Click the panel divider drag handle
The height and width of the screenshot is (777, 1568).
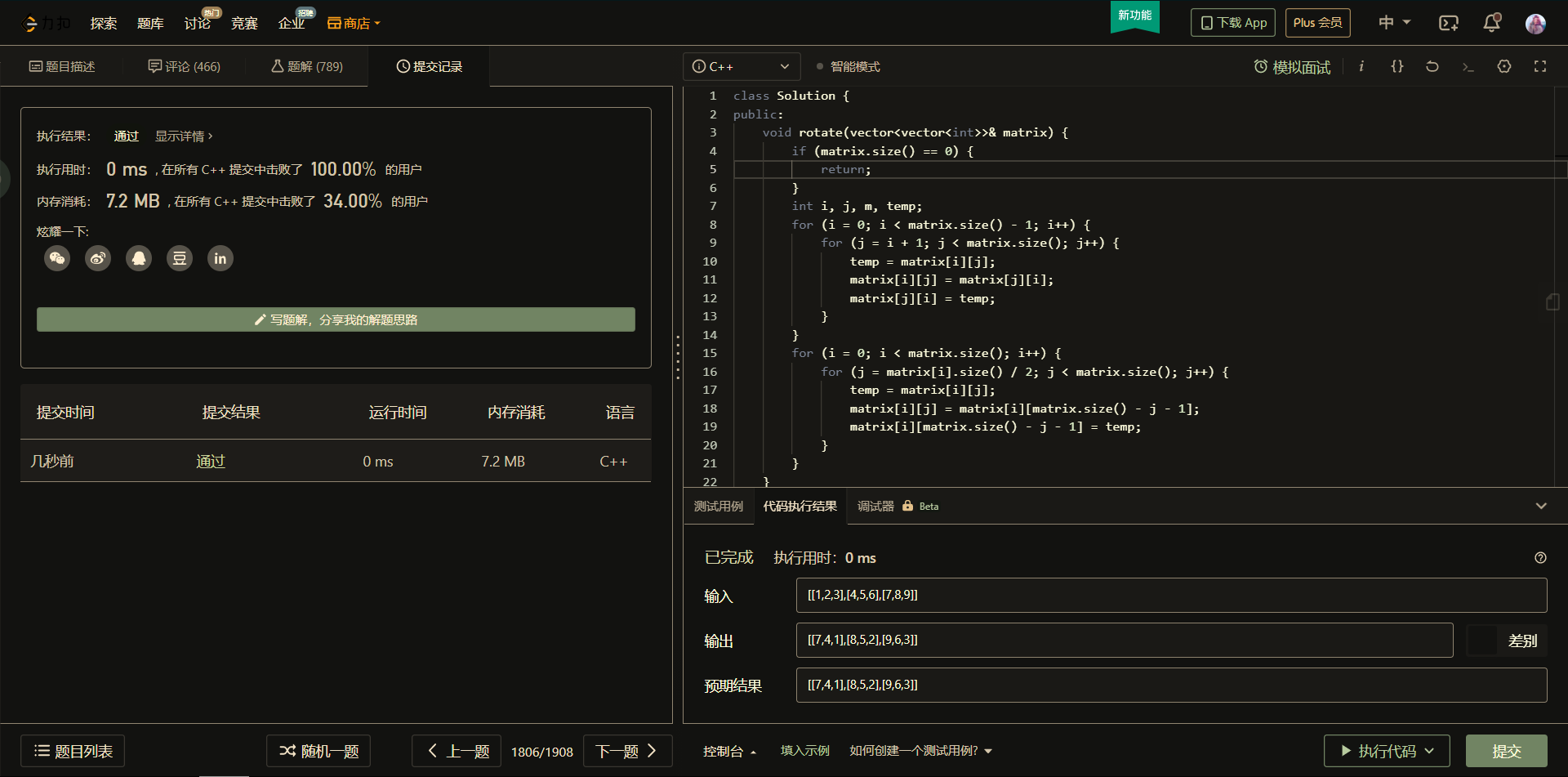click(x=678, y=356)
